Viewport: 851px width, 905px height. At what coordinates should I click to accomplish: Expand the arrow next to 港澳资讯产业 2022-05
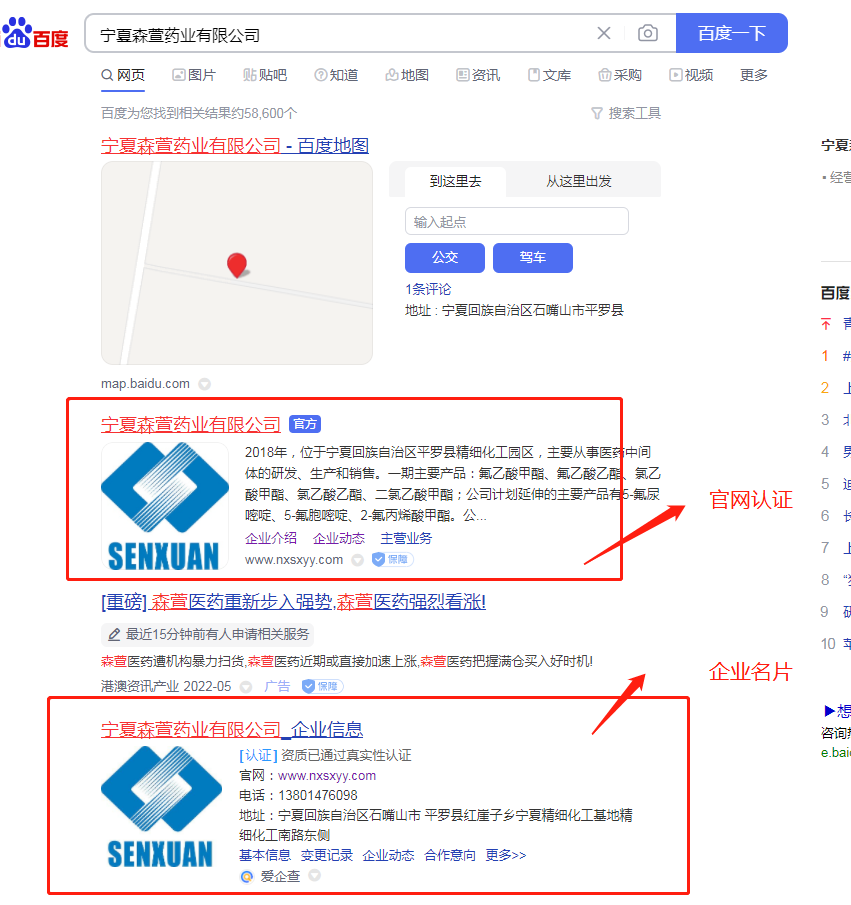click(246, 687)
